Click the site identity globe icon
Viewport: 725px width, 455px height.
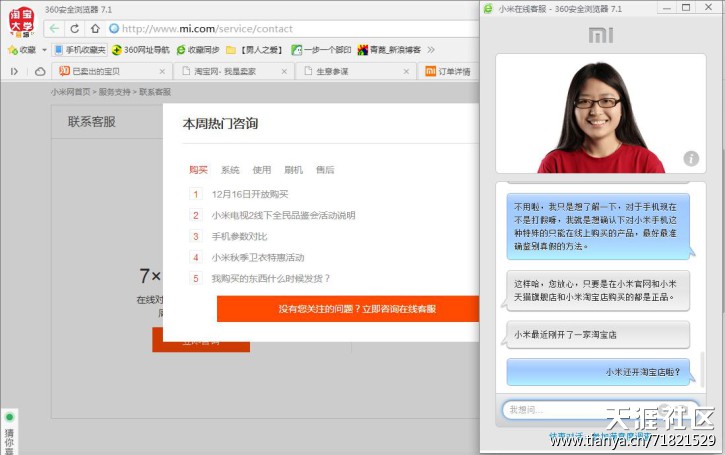[x=114, y=29]
